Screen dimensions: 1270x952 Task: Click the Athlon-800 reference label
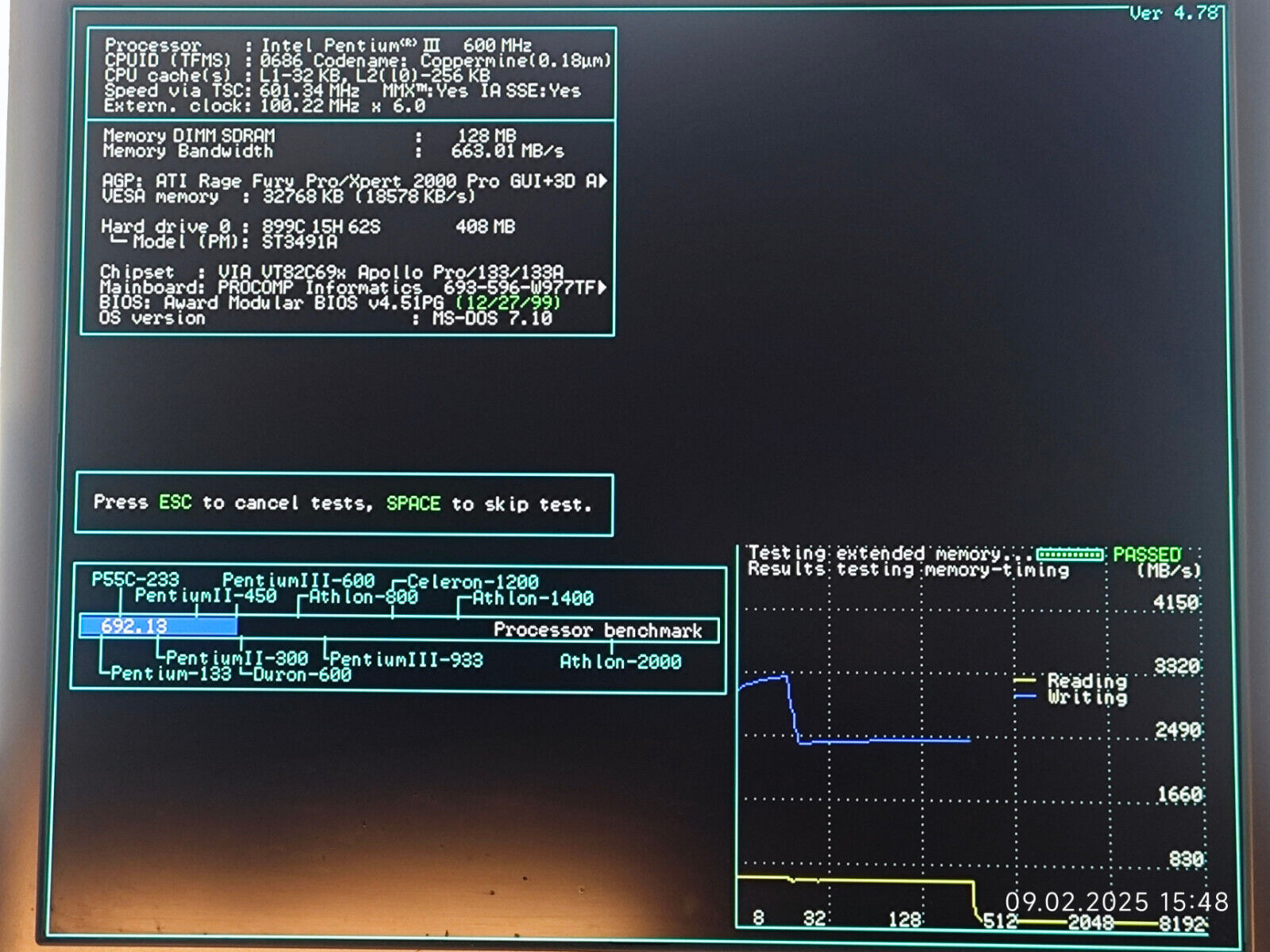tap(363, 597)
